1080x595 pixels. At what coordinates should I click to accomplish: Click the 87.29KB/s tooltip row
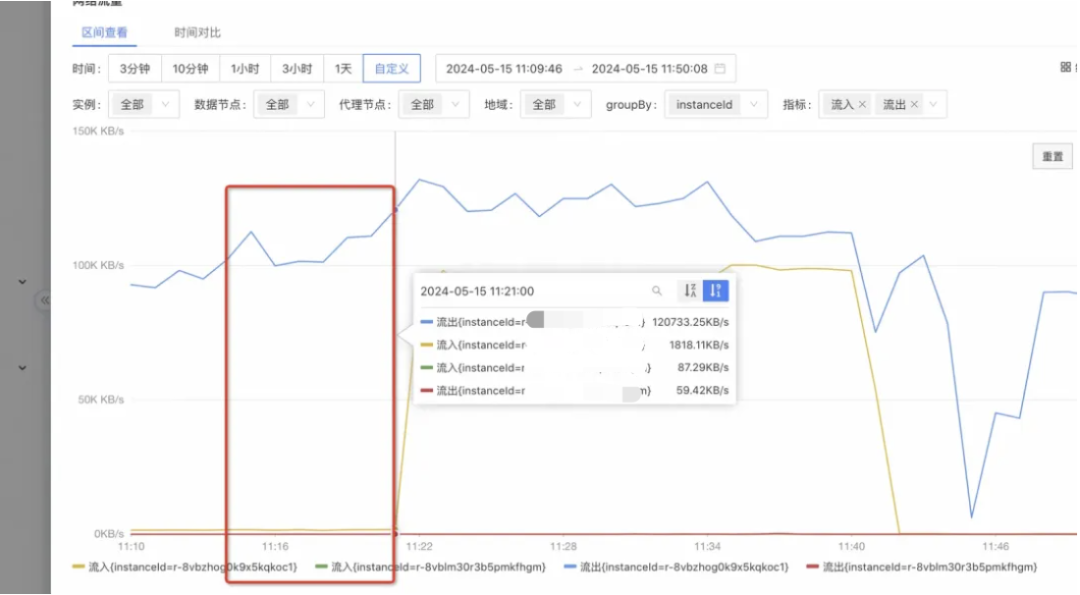coord(574,367)
